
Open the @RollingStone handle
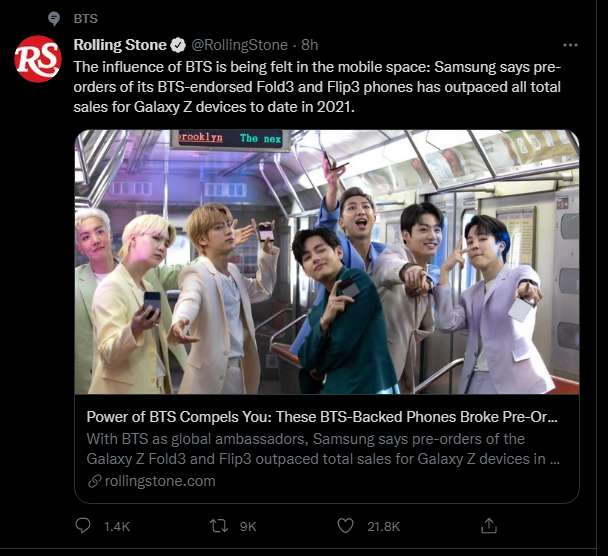[239, 45]
